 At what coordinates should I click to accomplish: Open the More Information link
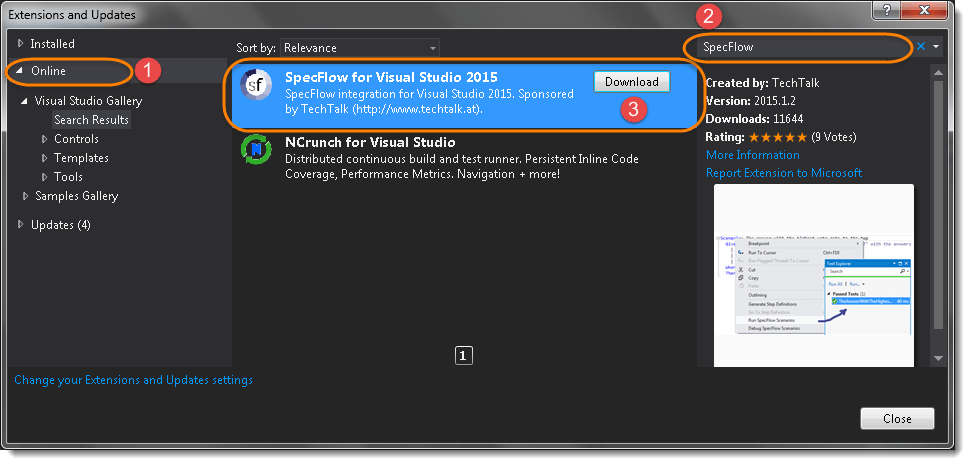click(x=753, y=155)
